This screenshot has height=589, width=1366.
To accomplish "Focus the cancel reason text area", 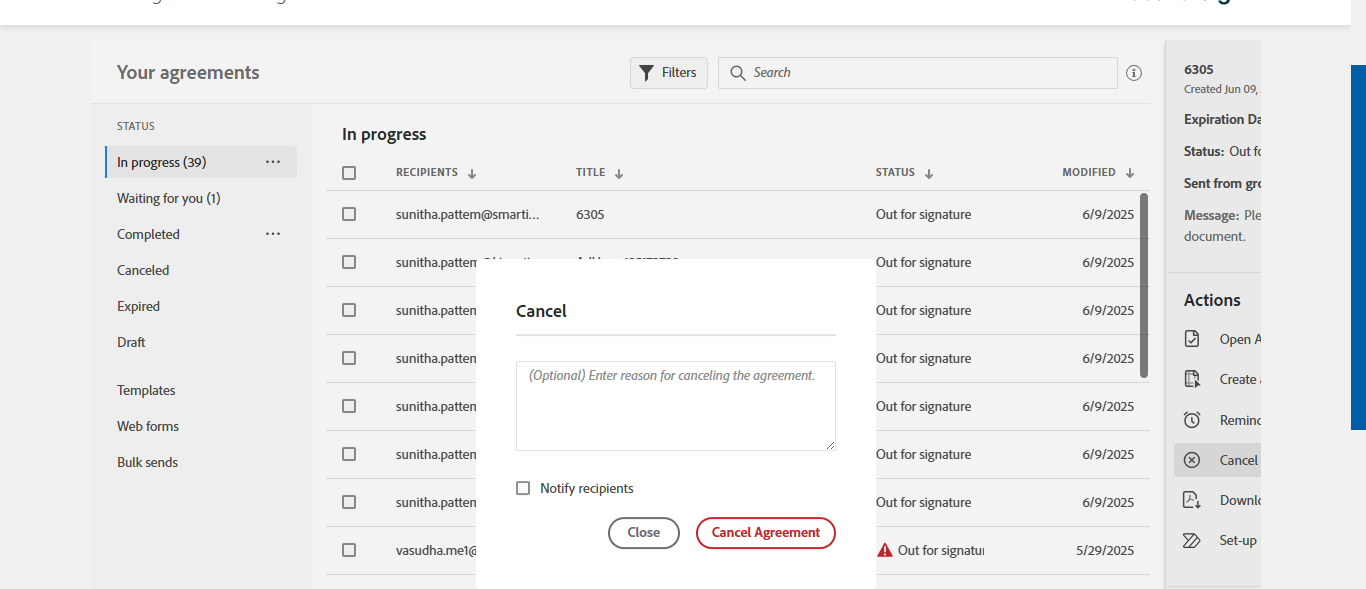I will [x=676, y=406].
